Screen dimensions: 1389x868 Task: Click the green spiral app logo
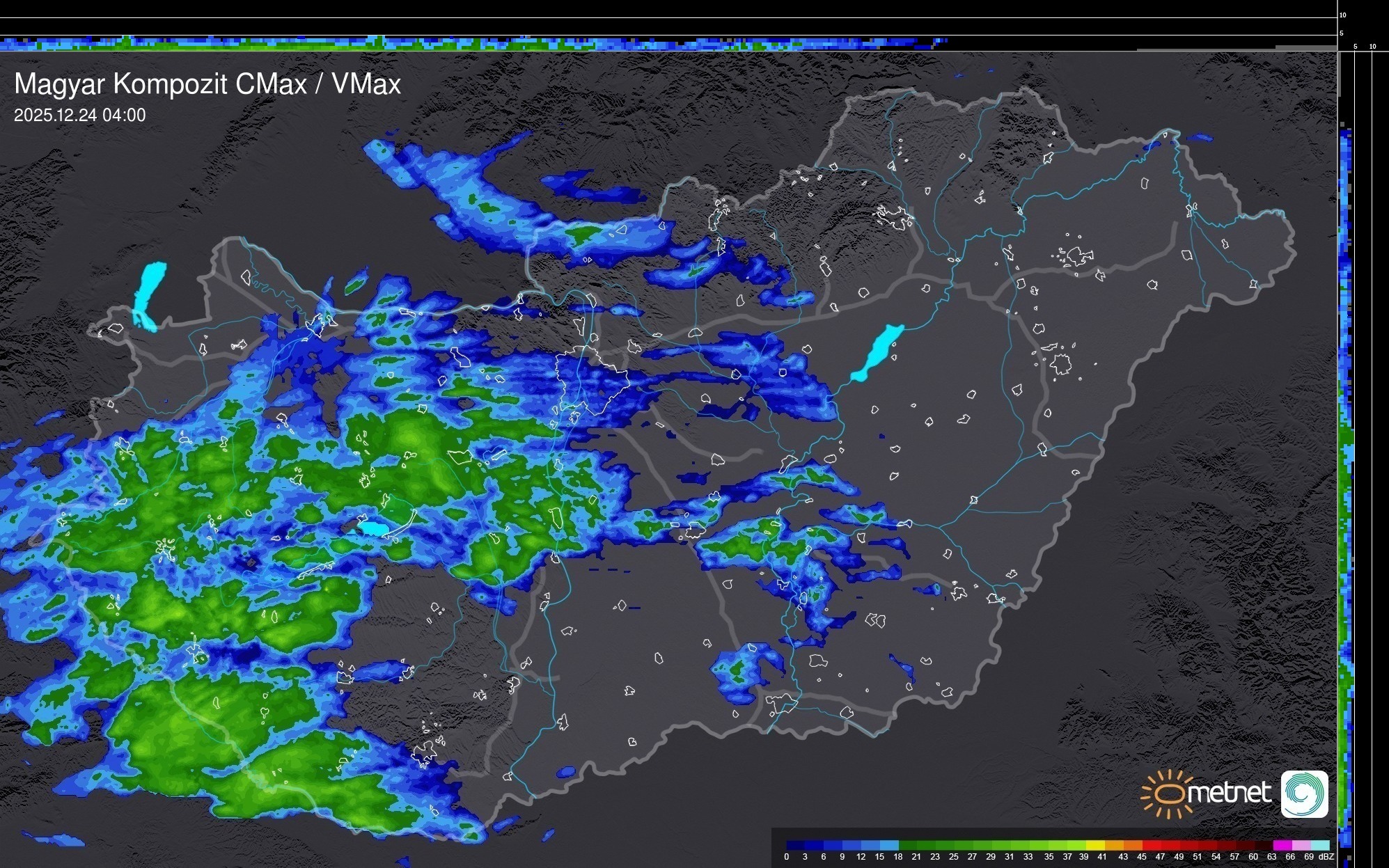point(1304,794)
